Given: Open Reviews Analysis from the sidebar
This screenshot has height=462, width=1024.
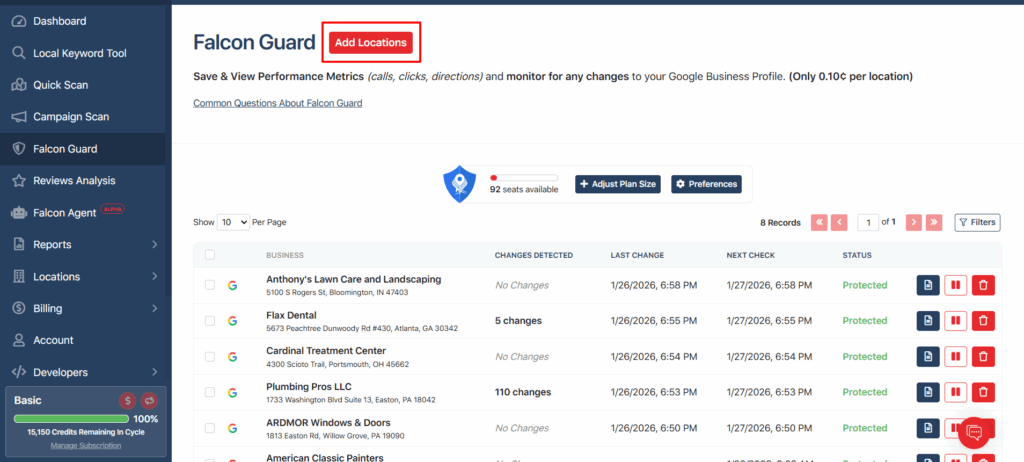Looking at the screenshot, I should 74,180.
